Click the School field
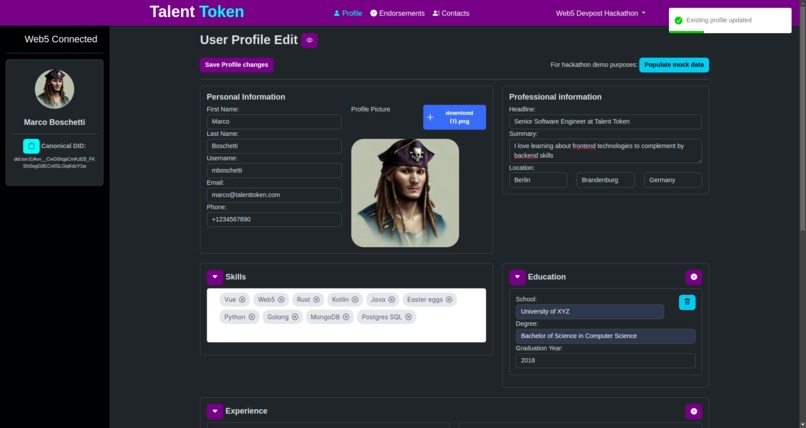This screenshot has width=806, height=428. (x=590, y=312)
